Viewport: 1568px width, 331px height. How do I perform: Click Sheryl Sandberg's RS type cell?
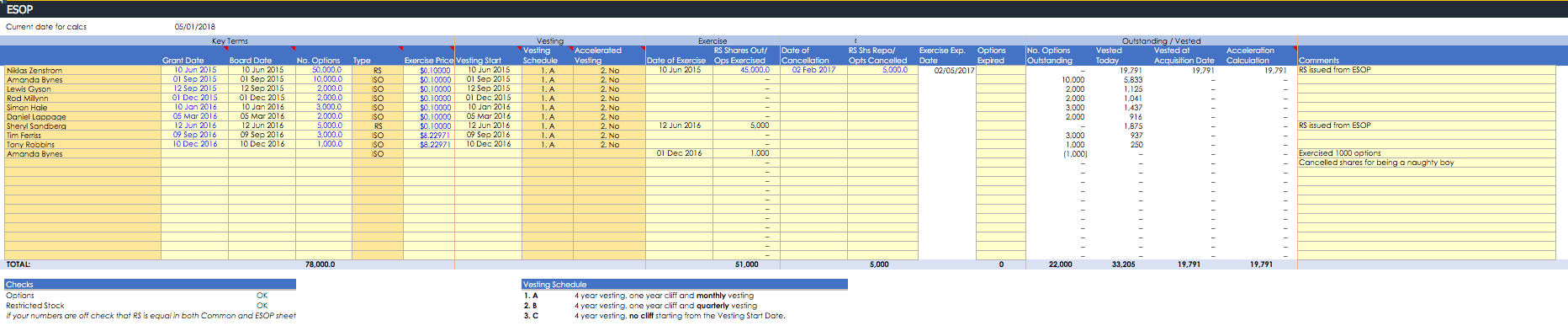(x=378, y=126)
